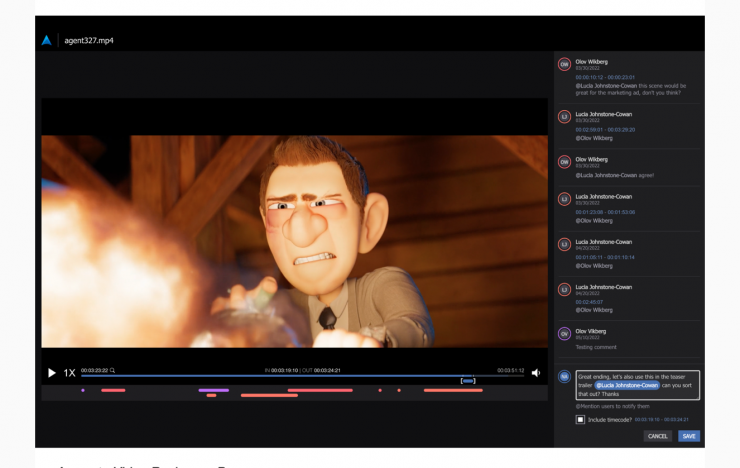Viewport: 740px width, 468px height.
Task: Jump to timecode 00:00:10:12 - 00:00:23:01 link
Action: pyautogui.click(x=605, y=77)
